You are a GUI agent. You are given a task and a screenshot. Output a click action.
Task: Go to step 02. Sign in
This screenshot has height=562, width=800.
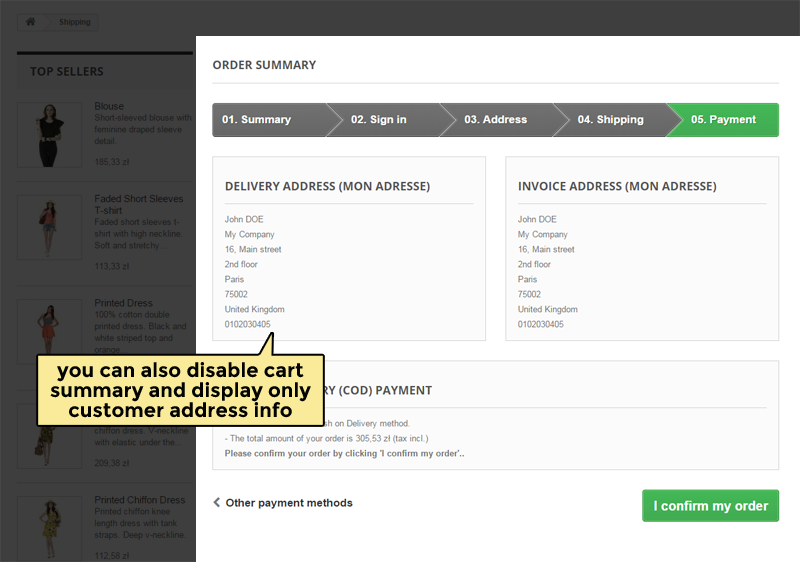point(379,120)
